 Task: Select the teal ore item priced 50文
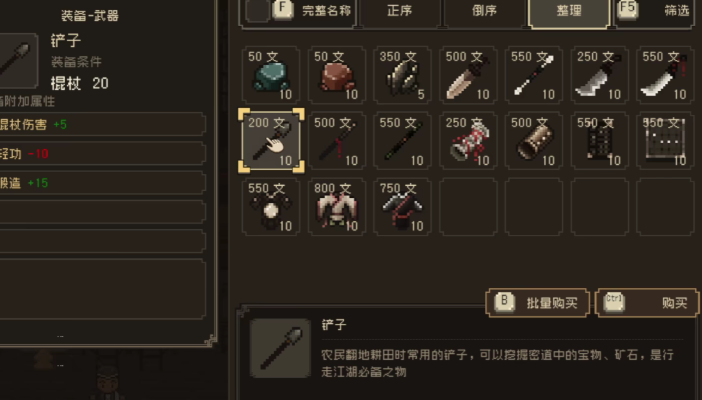coord(271,75)
